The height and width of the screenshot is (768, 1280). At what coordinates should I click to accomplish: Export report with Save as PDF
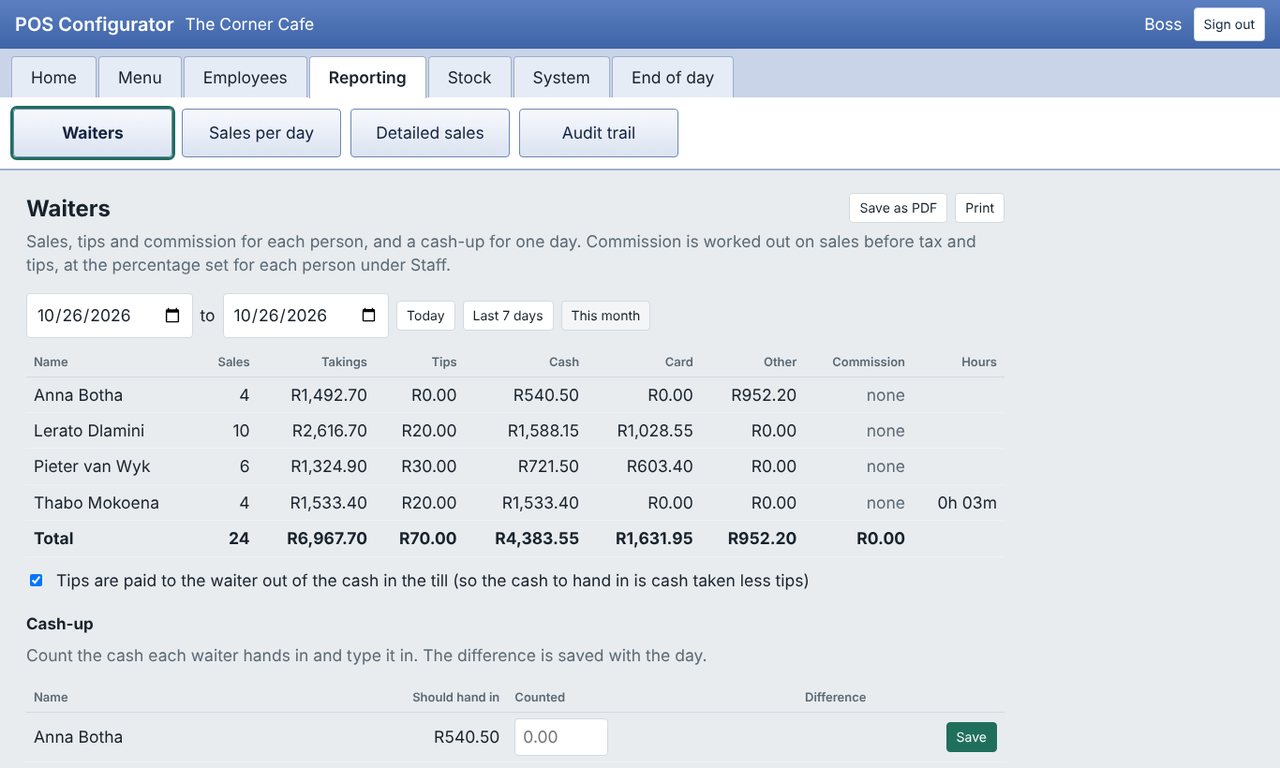point(898,208)
